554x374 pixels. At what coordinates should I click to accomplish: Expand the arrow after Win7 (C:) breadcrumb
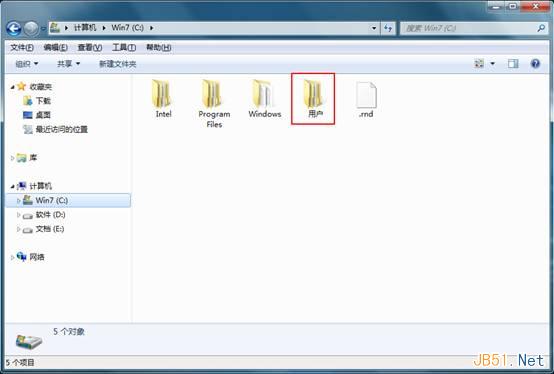tap(152, 28)
